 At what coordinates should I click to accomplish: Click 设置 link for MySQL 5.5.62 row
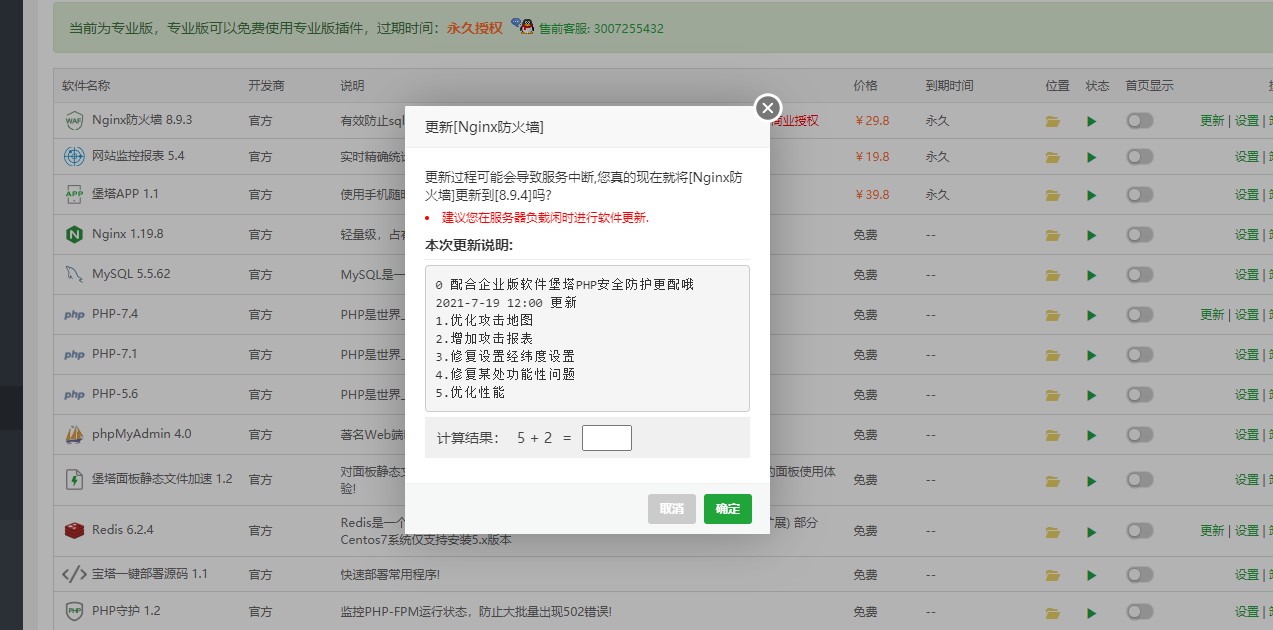(1247, 274)
